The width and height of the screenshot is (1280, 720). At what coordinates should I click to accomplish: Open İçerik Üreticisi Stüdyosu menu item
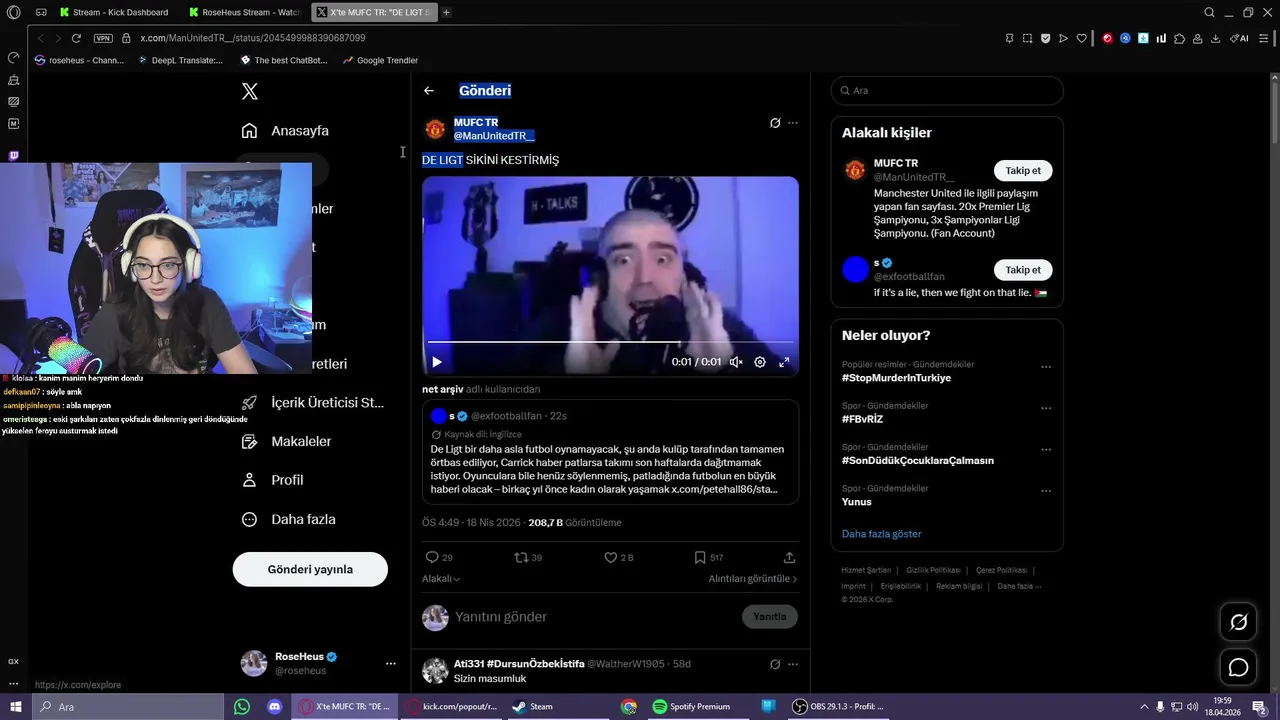tap(313, 403)
